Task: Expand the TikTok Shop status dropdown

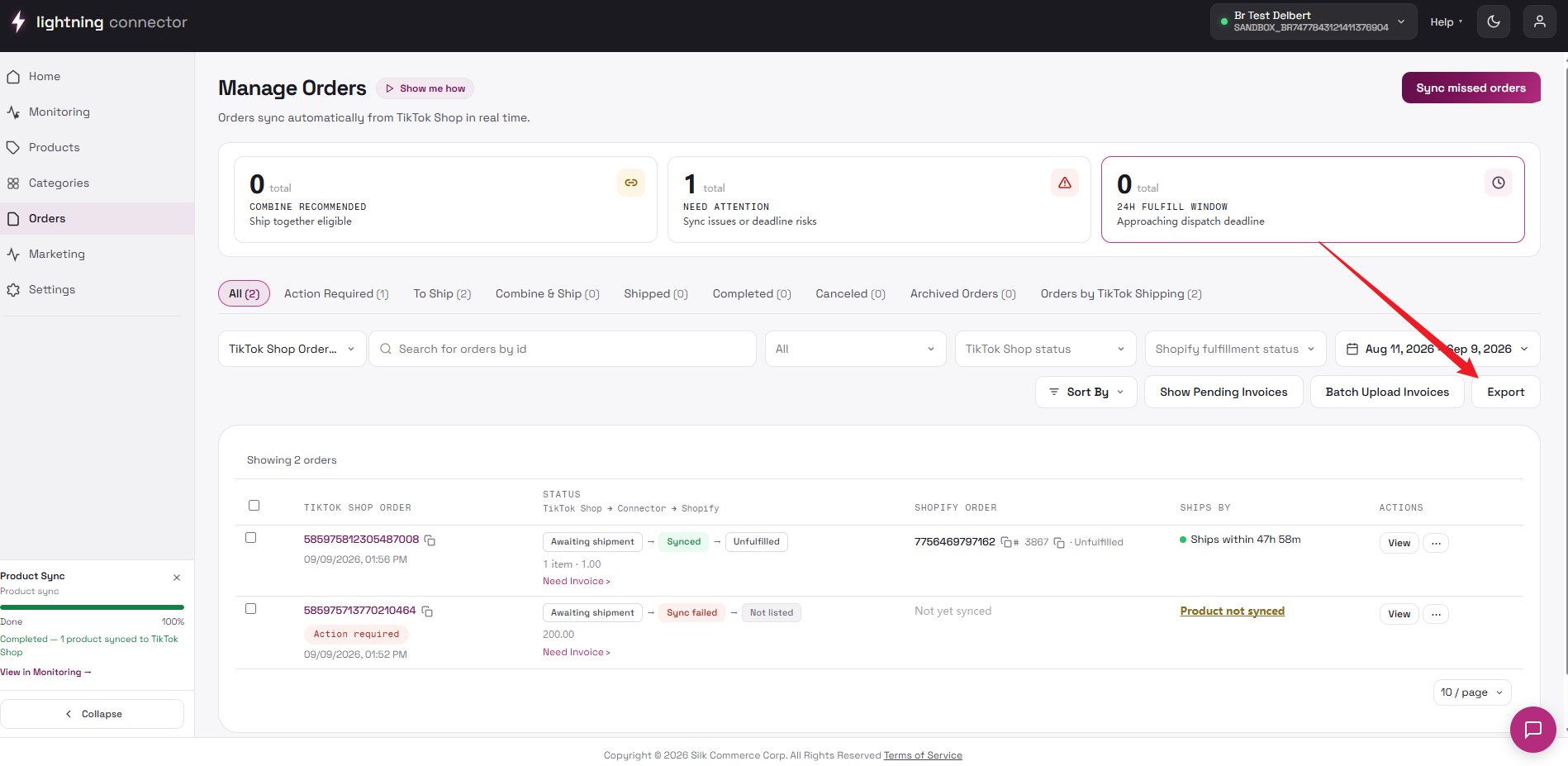Action: [x=1045, y=349]
